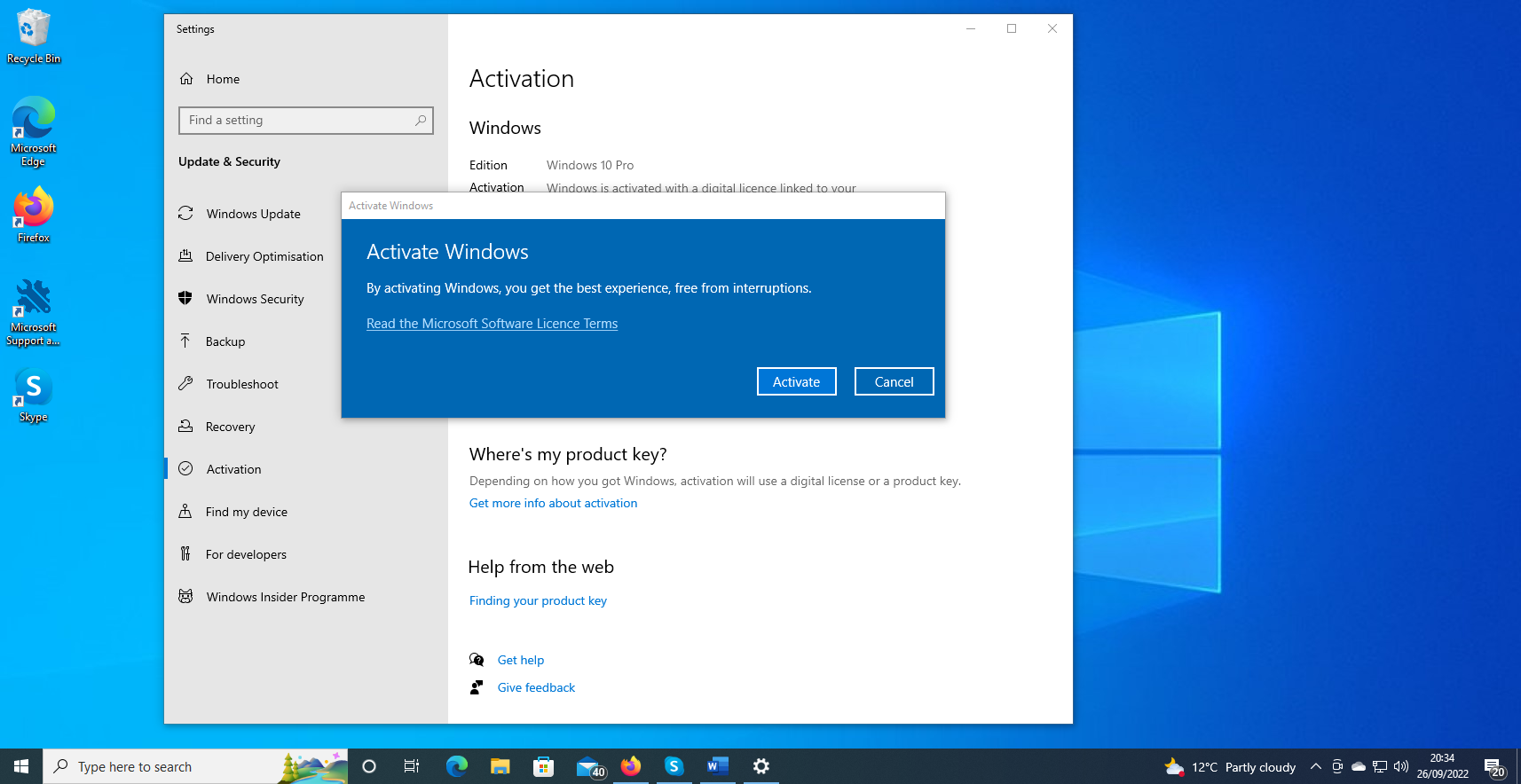Click the Windows Insider Programme cat icon
Screen dimensions: 1521x784
185,596
